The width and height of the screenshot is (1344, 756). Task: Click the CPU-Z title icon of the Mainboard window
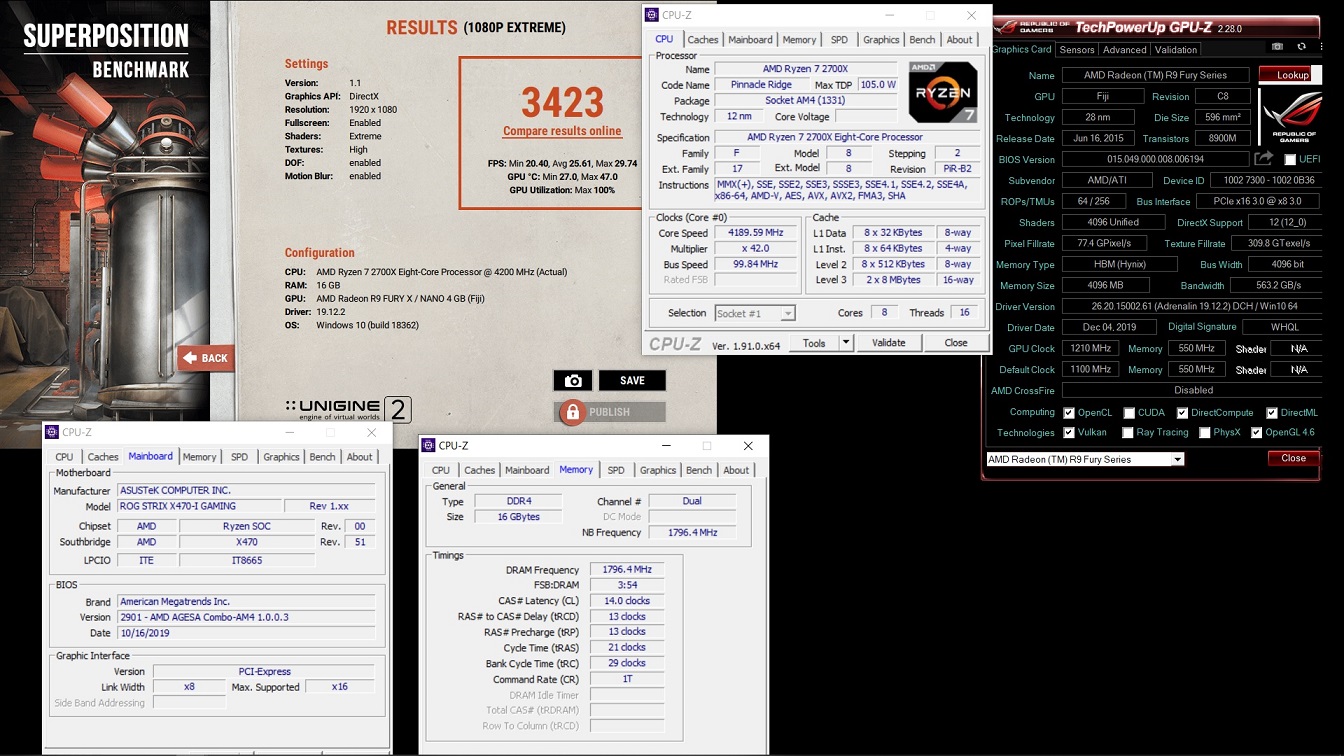tap(52, 432)
